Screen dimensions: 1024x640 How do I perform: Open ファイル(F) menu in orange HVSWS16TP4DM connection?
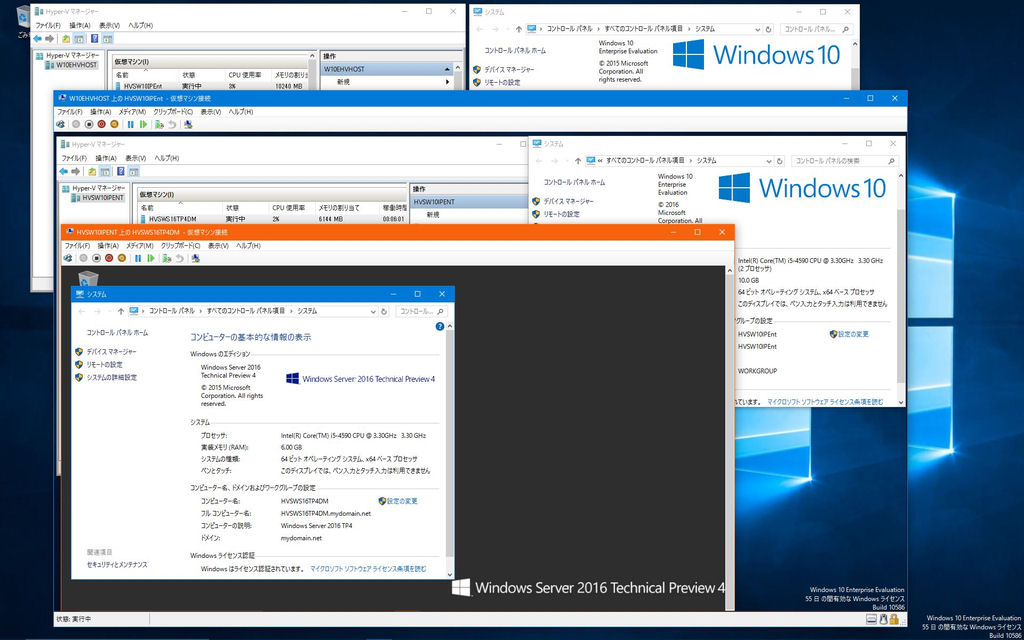click(77, 246)
